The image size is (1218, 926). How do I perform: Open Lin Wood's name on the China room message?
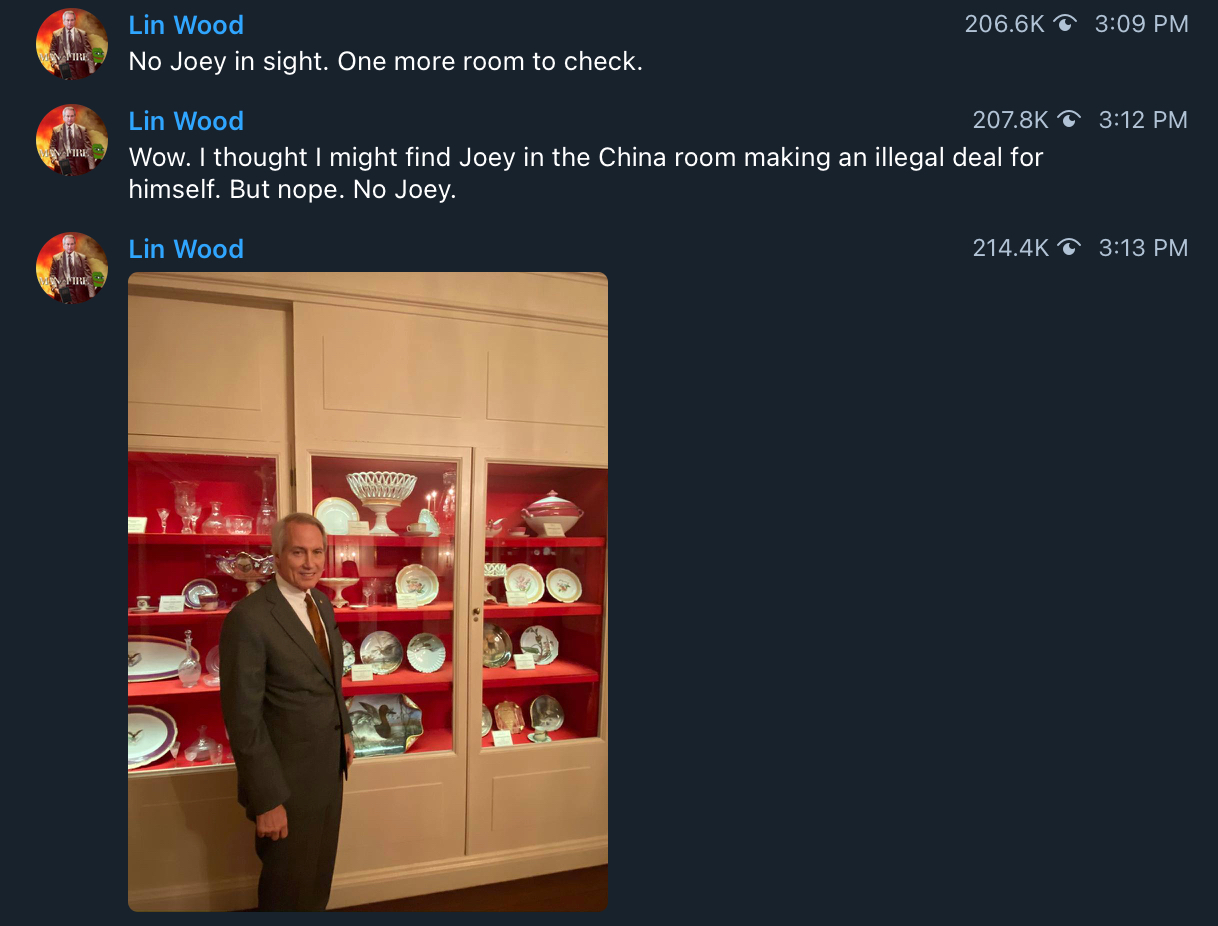(x=186, y=121)
